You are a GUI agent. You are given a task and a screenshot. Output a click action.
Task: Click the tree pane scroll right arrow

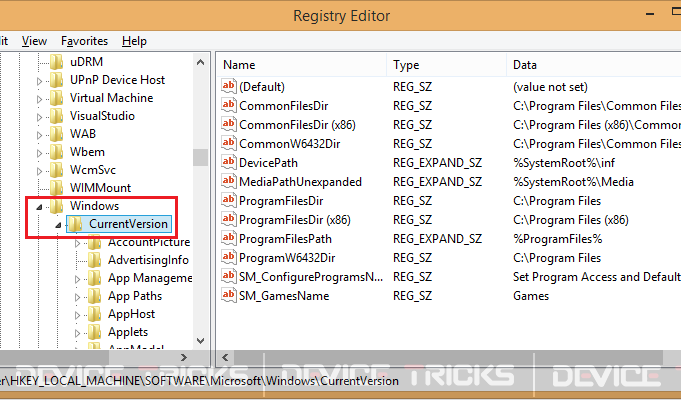pyautogui.click(x=184, y=357)
